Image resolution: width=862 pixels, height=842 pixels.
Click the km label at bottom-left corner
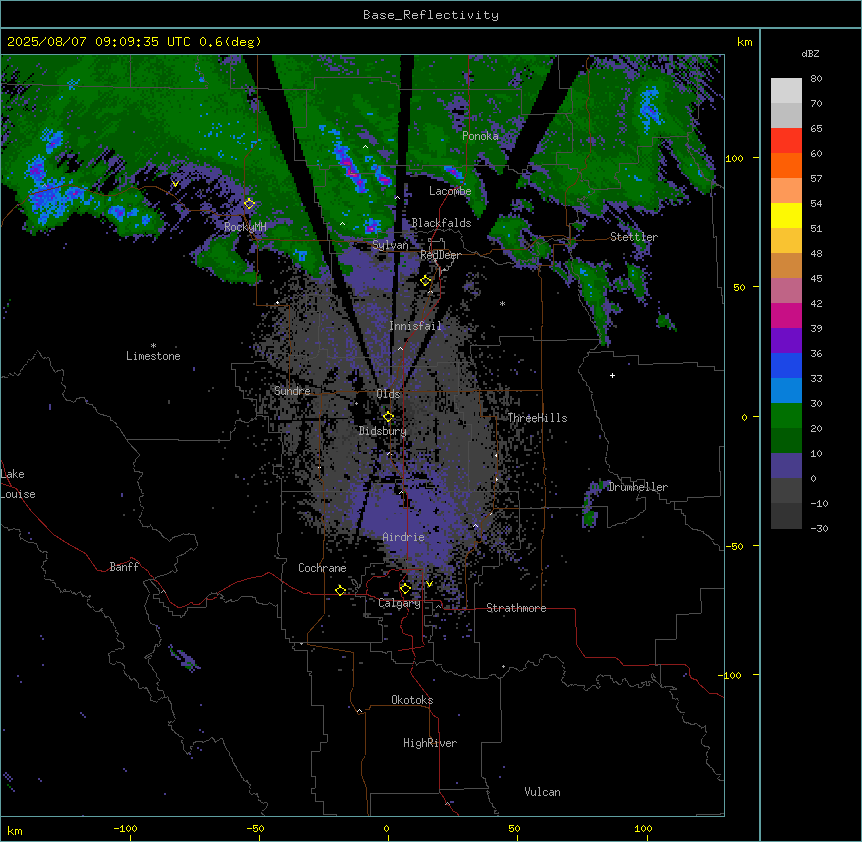15,830
